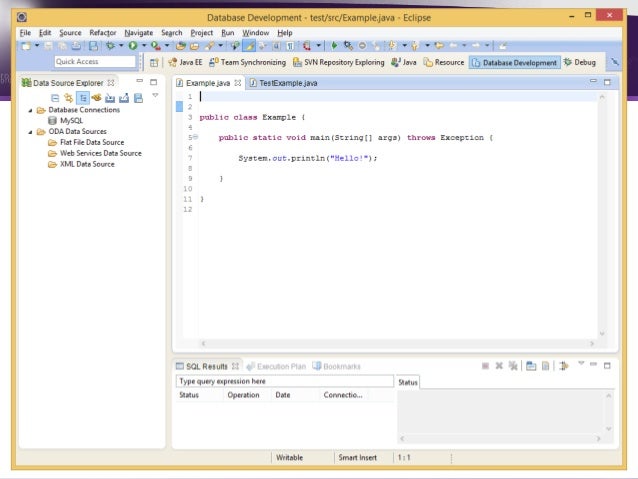Click the Open Perspective icon
Image resolution: width=638 pixels, height=479 pixels.
pos(154,62)
